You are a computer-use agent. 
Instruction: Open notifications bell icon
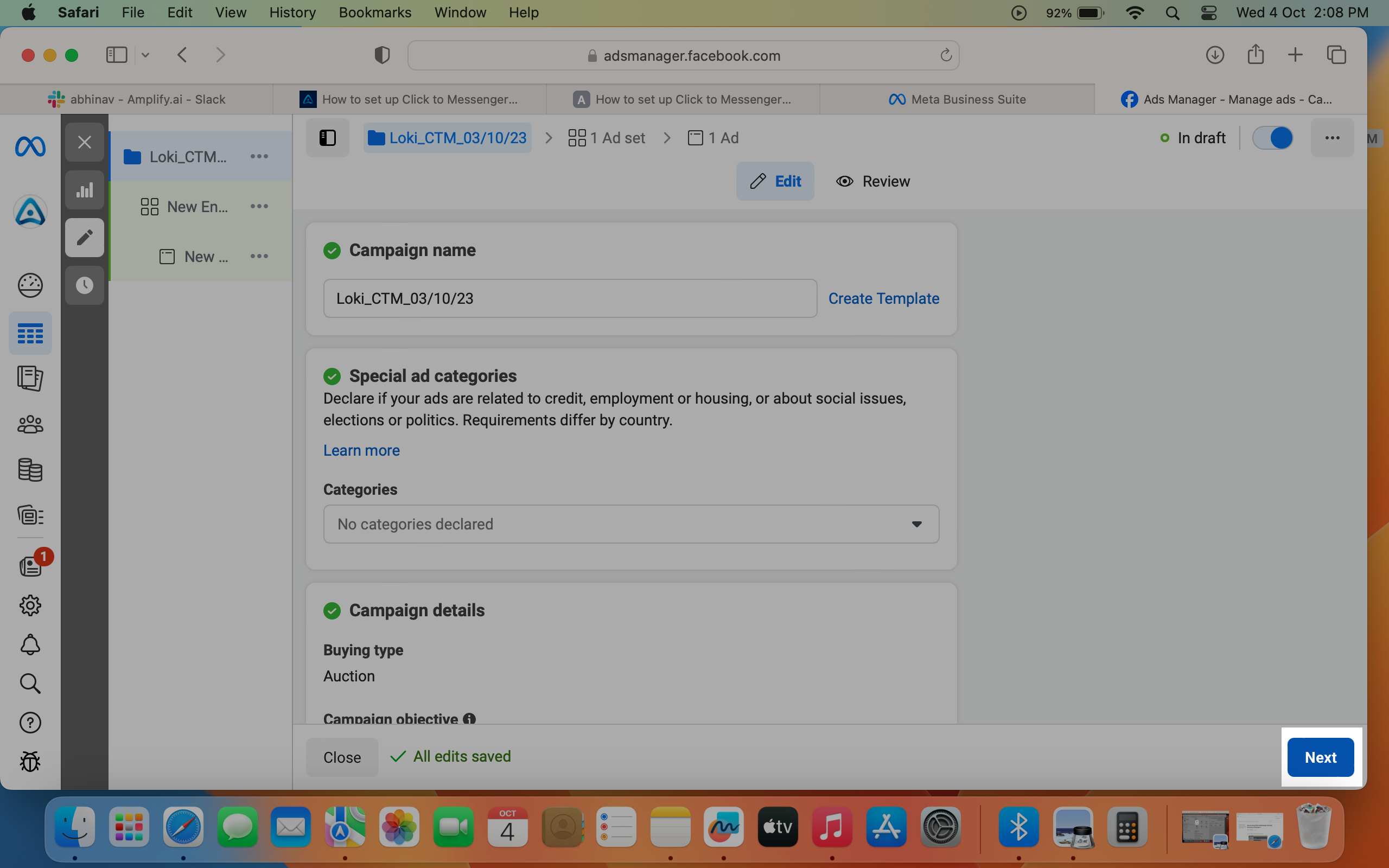[30, 644]
